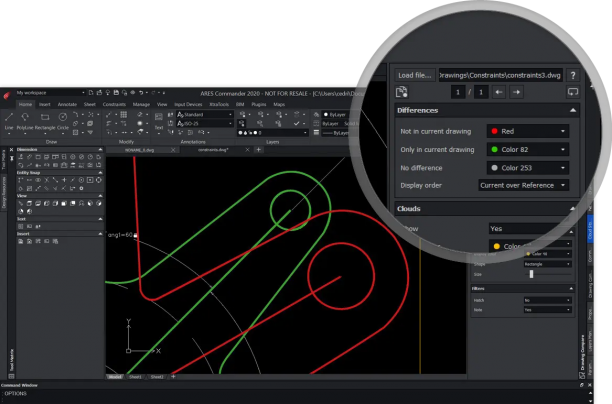The height and width of the screenshot is (404, 612).
Task: Click the first icon in Entity Snap palette
Action: [21, 180]
